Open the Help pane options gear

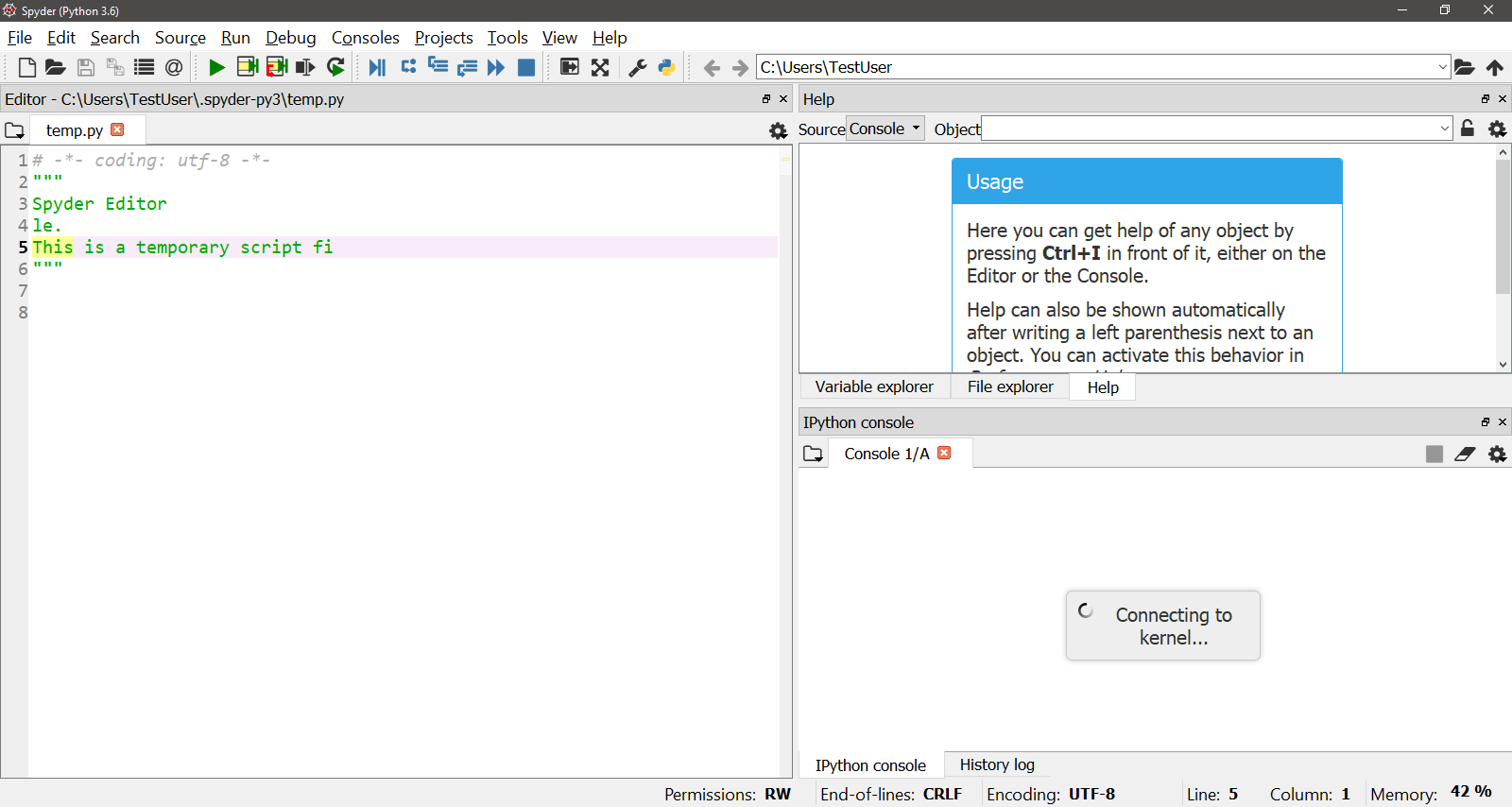tap(1498, 129)
